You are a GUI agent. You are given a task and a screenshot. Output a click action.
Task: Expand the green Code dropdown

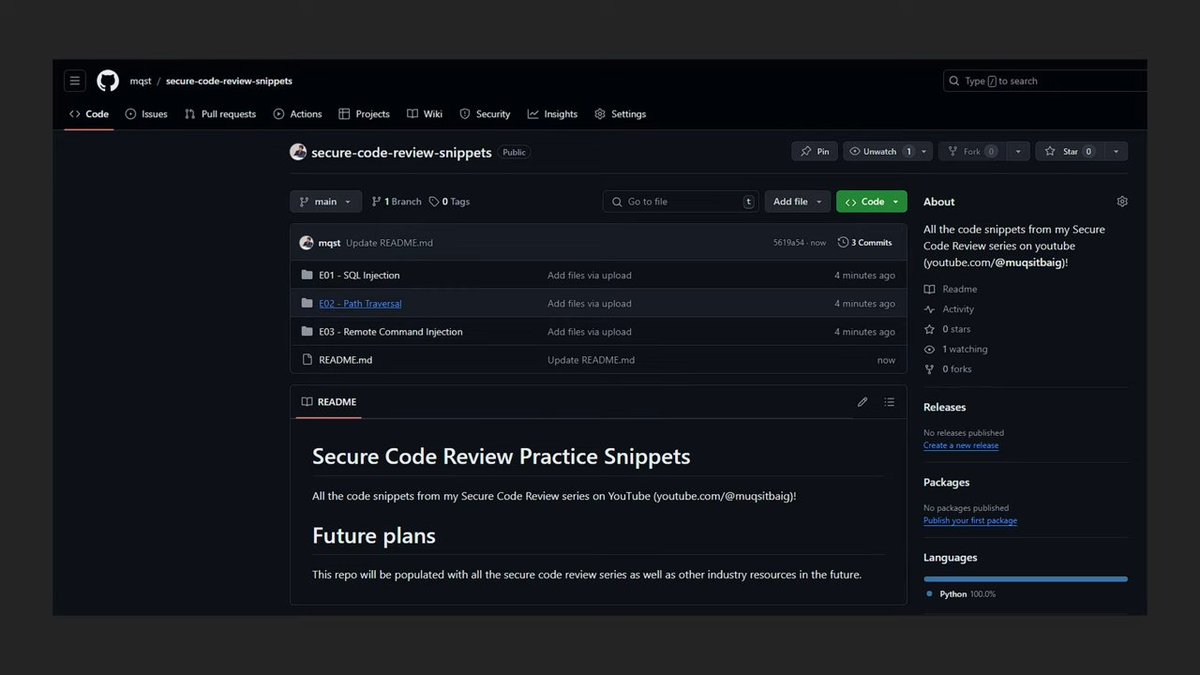pos(870,201)
